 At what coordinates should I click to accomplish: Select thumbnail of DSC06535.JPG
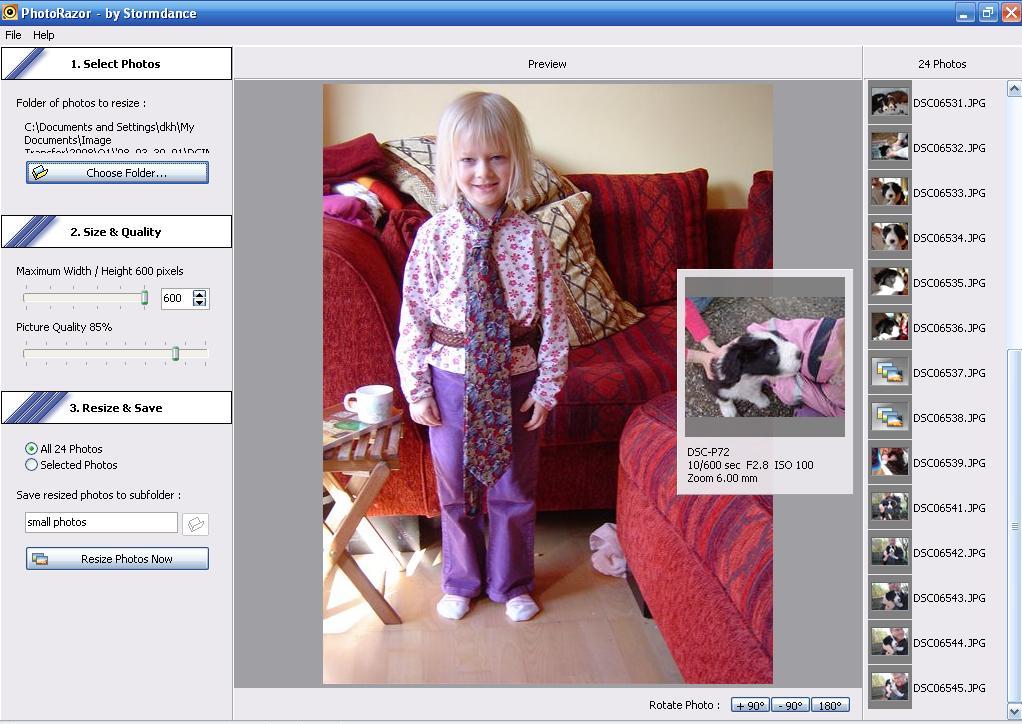(890, 282)
